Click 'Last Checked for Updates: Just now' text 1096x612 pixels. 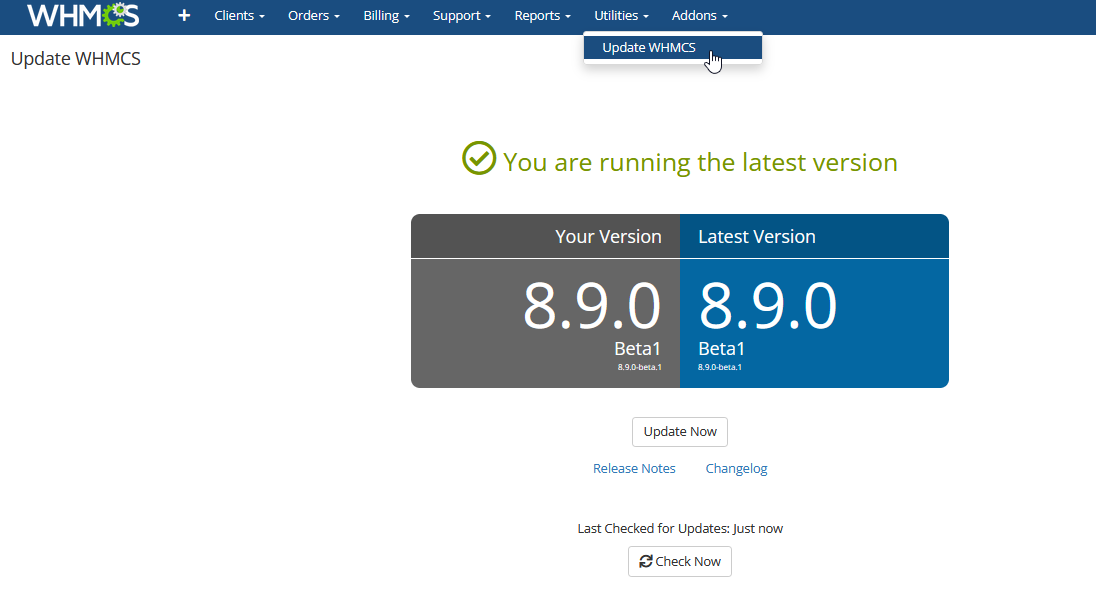pyautogui.click(x=680, y=529)
